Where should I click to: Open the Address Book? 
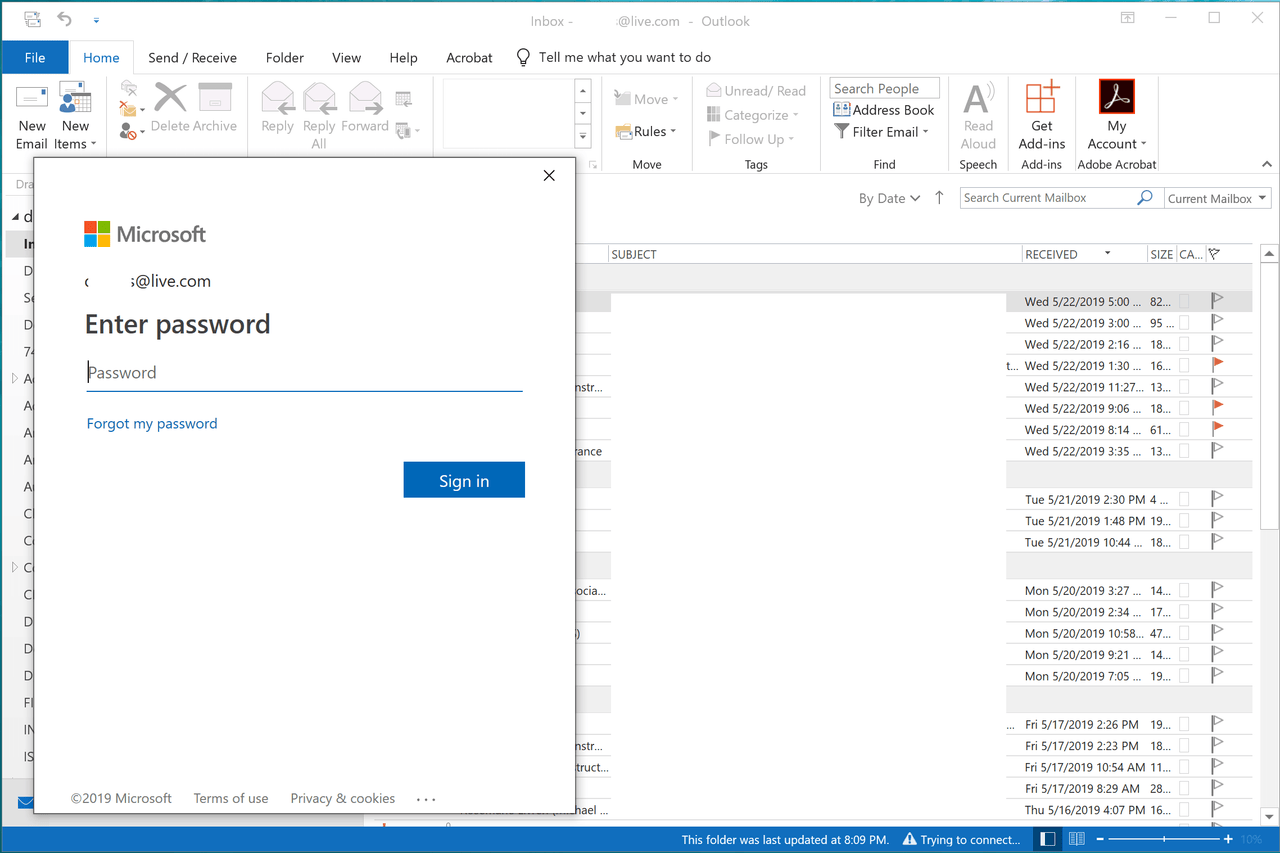click(884, 110)
